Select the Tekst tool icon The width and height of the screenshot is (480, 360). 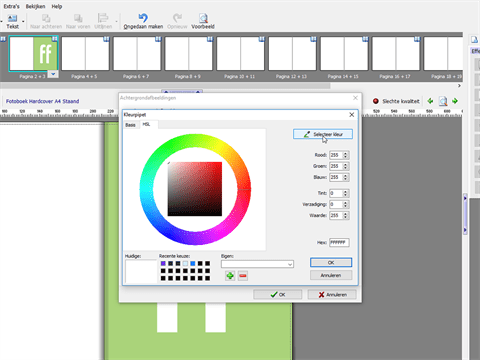pos(12,18)
